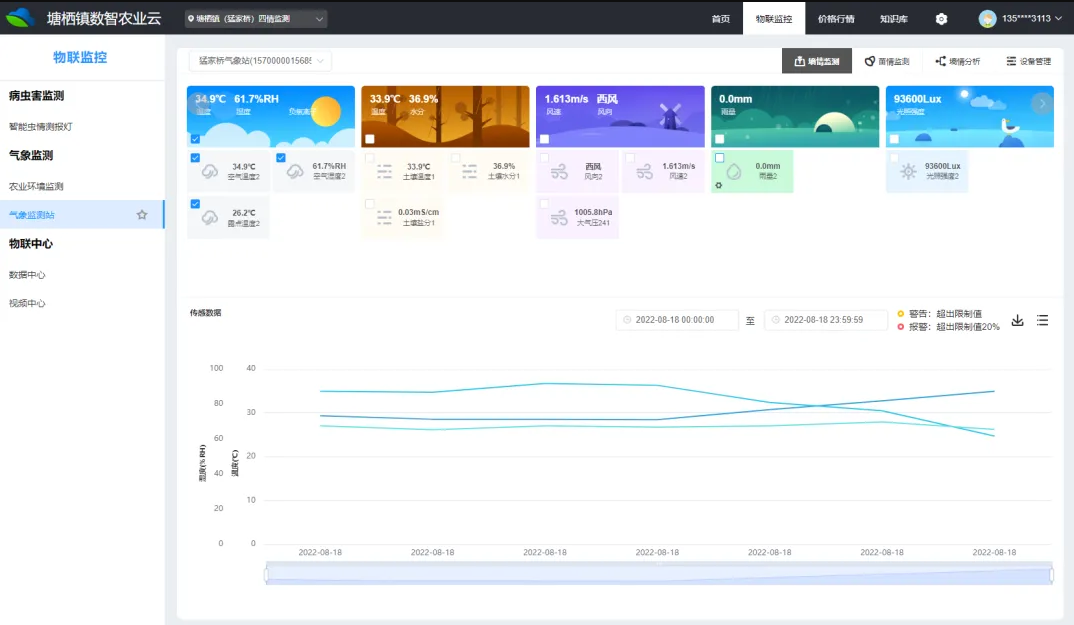Click the next arrow on weather banners
The height and width of the screenshot is (625, 1074).
click(x=1042, y=103)
